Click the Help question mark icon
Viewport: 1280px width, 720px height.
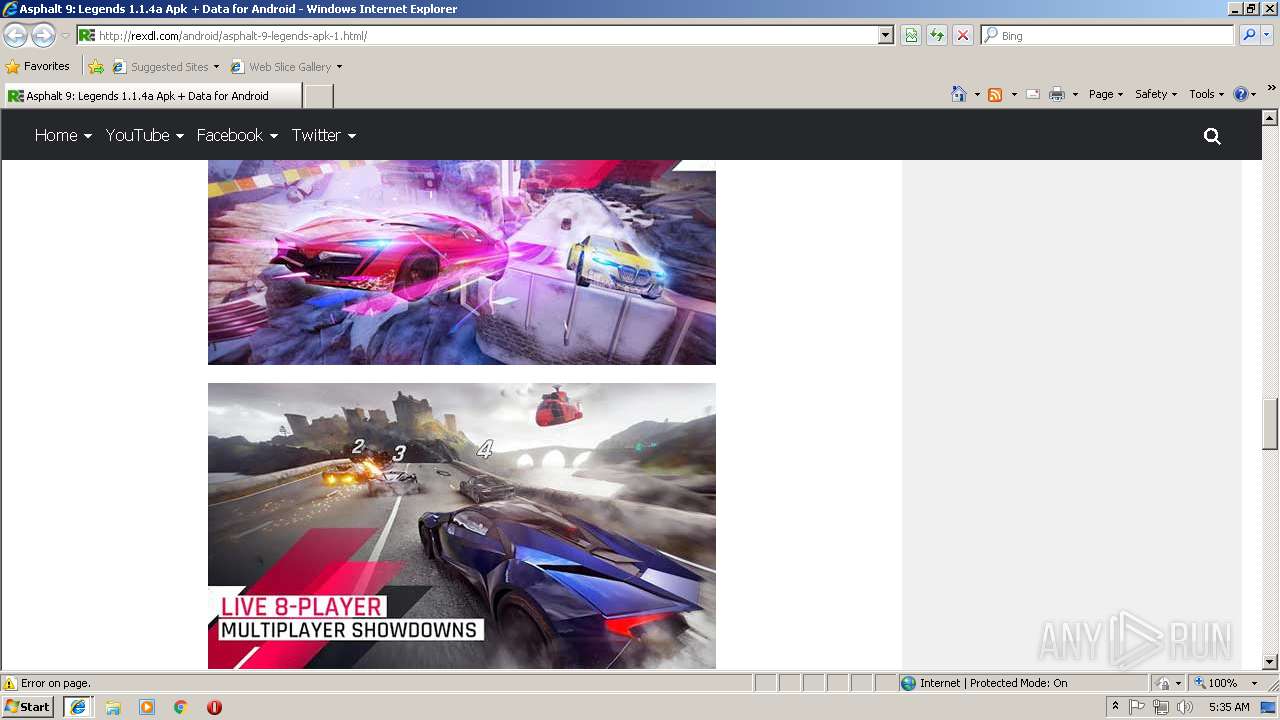[x=1241, y=94]
